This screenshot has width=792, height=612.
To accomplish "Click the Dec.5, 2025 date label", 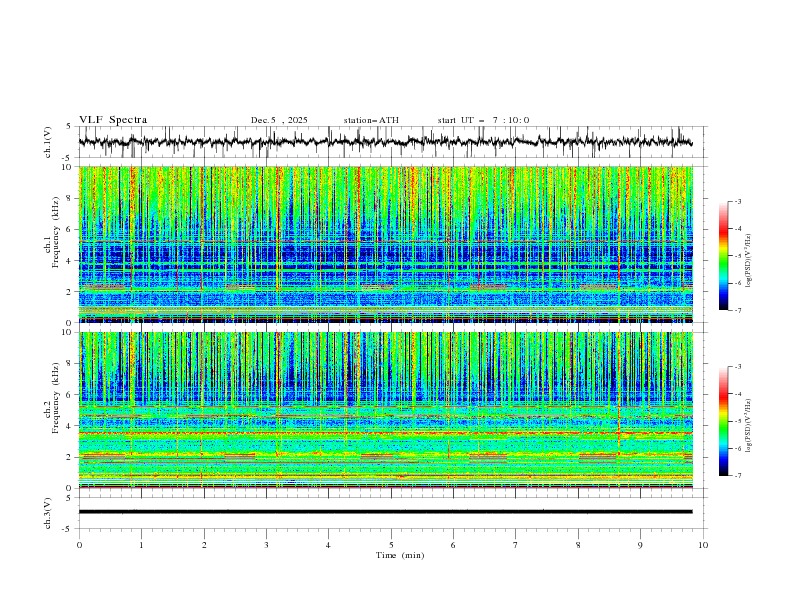I will pos(279,120).
